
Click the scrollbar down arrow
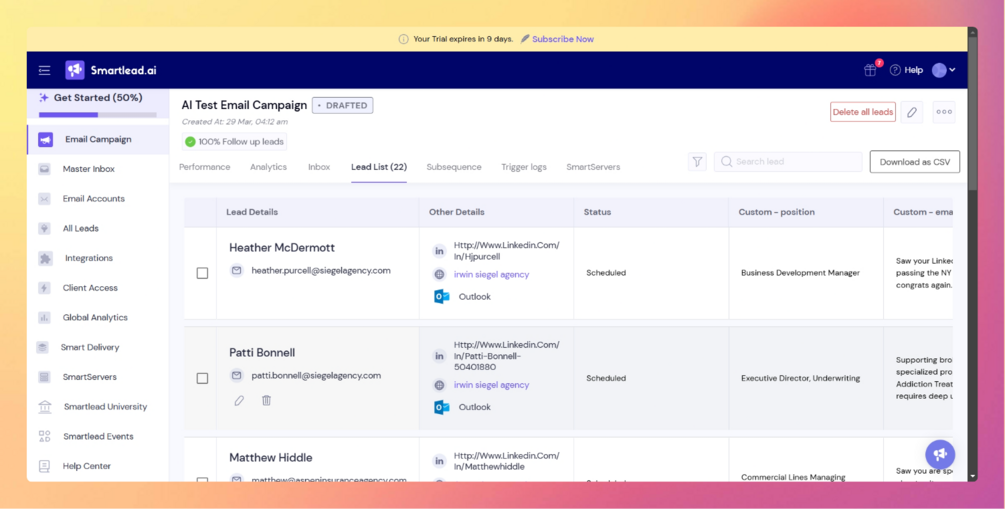973,477
